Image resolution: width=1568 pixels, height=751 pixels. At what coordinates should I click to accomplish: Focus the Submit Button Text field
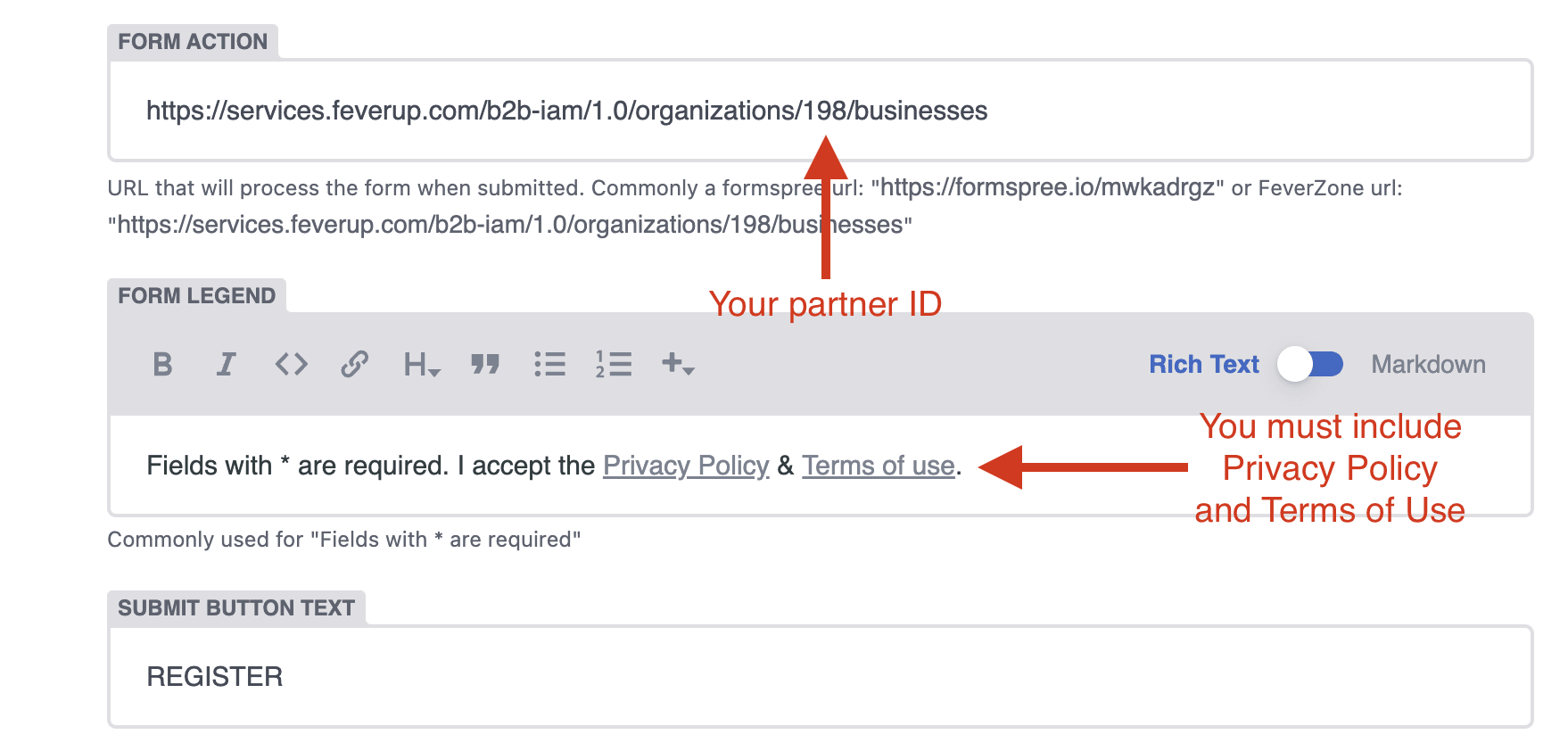(x=820, y=676)
